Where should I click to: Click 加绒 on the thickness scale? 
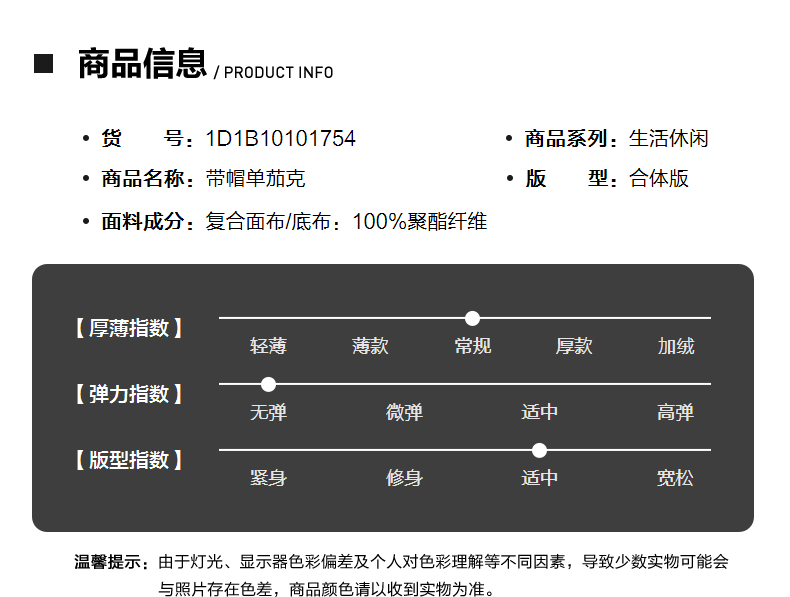(676, 346)
